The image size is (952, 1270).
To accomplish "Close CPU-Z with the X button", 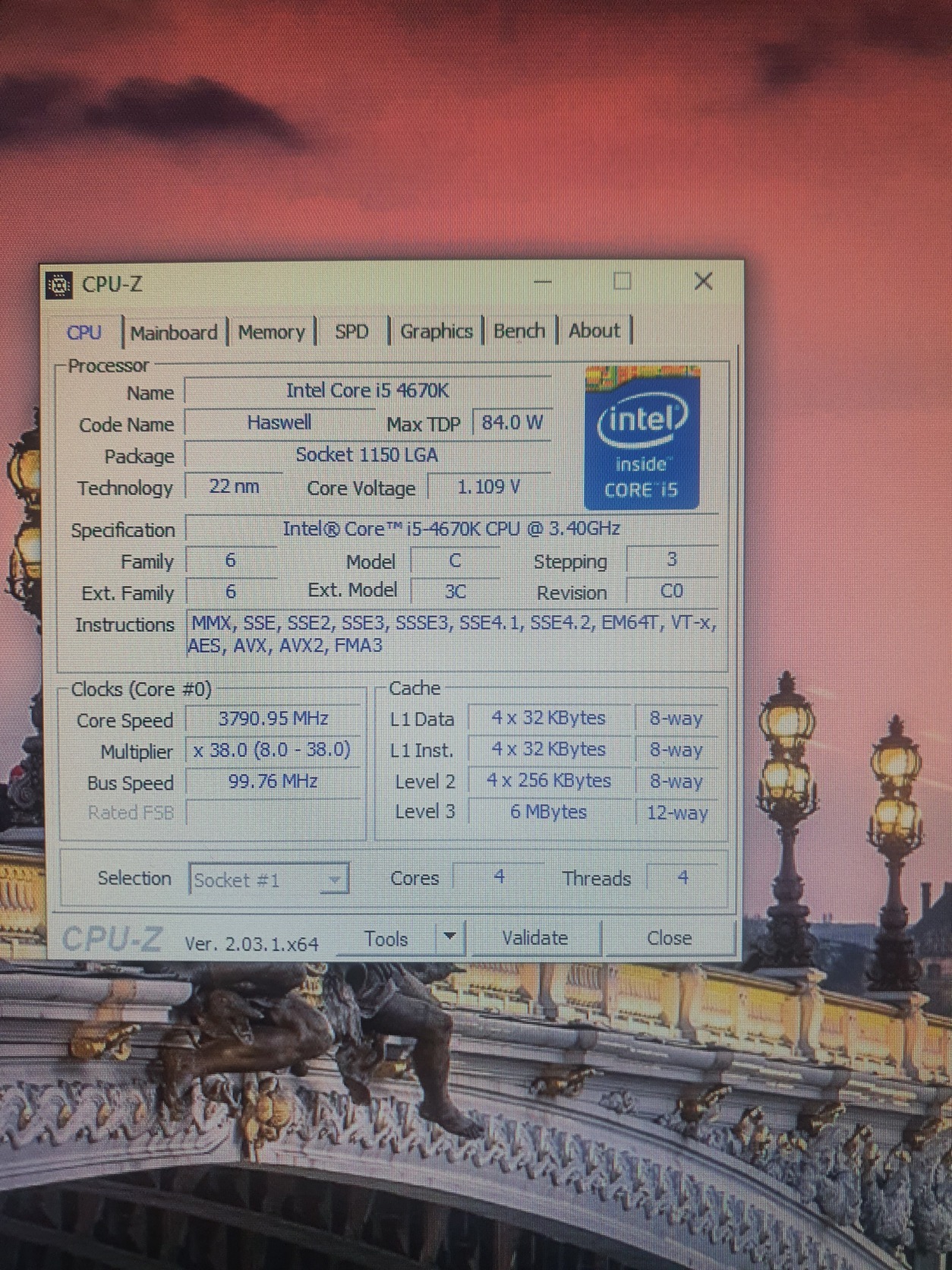I will 704,281.
